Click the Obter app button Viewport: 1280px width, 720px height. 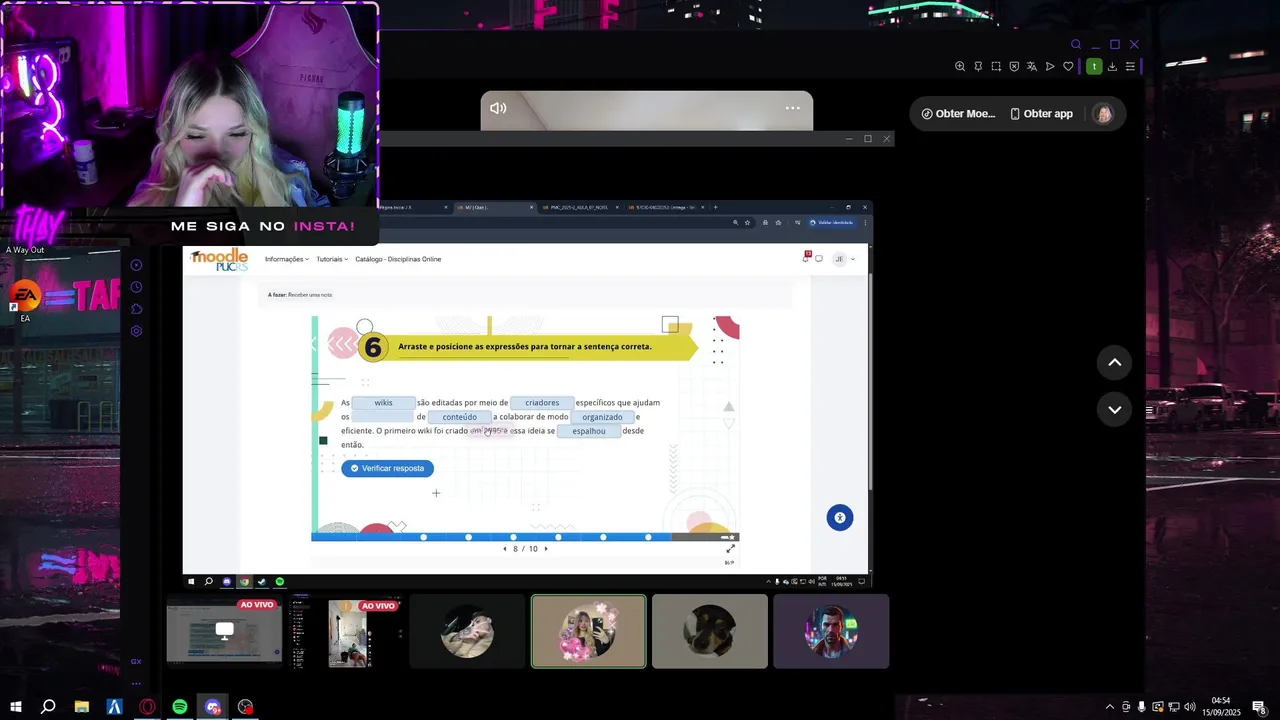(1041, 114)
